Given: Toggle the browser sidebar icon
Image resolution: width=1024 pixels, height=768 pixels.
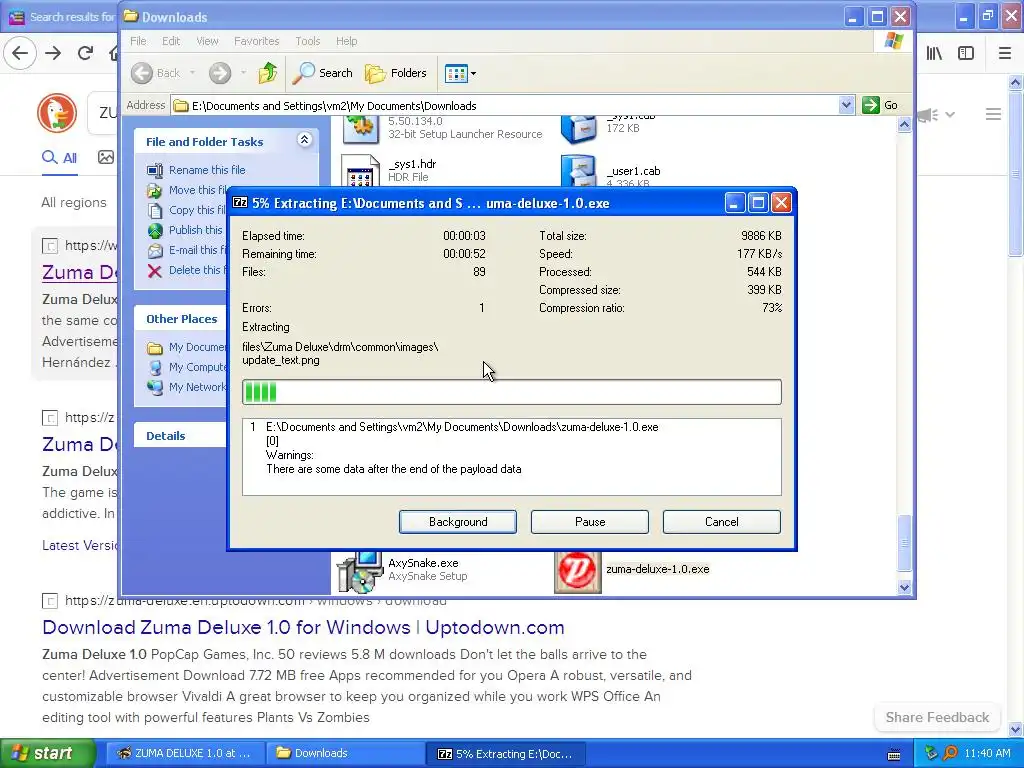Looking at the screenshot, I should point(966,53).
